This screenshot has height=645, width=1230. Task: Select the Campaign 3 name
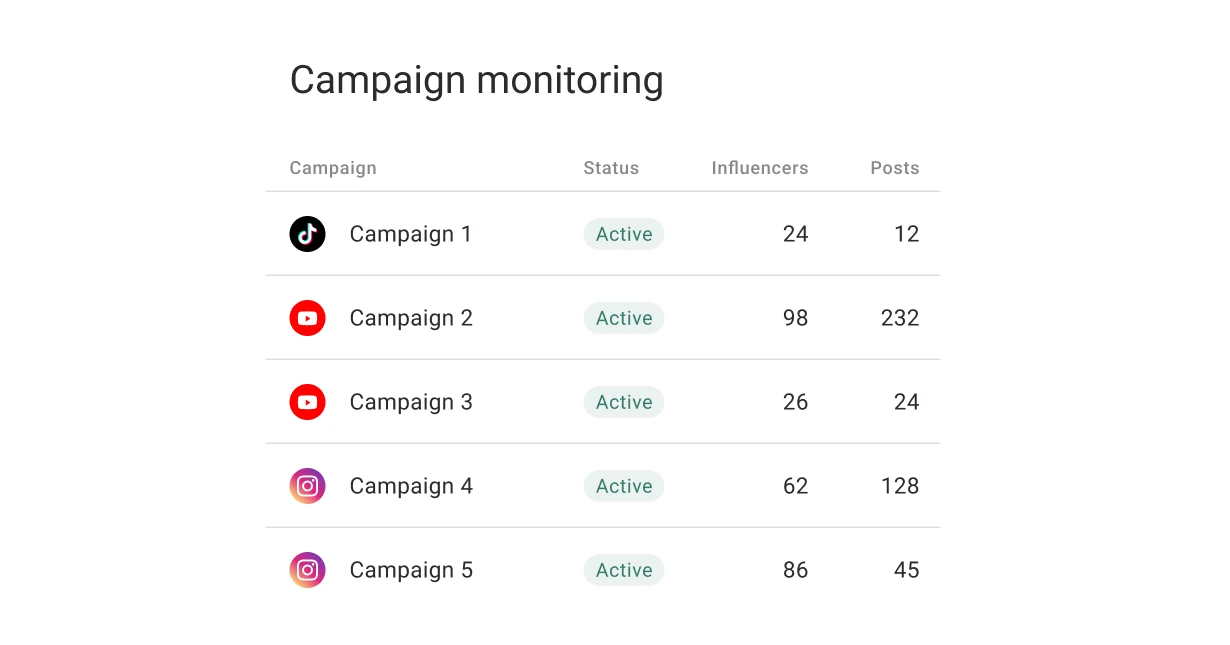(410, 402)
